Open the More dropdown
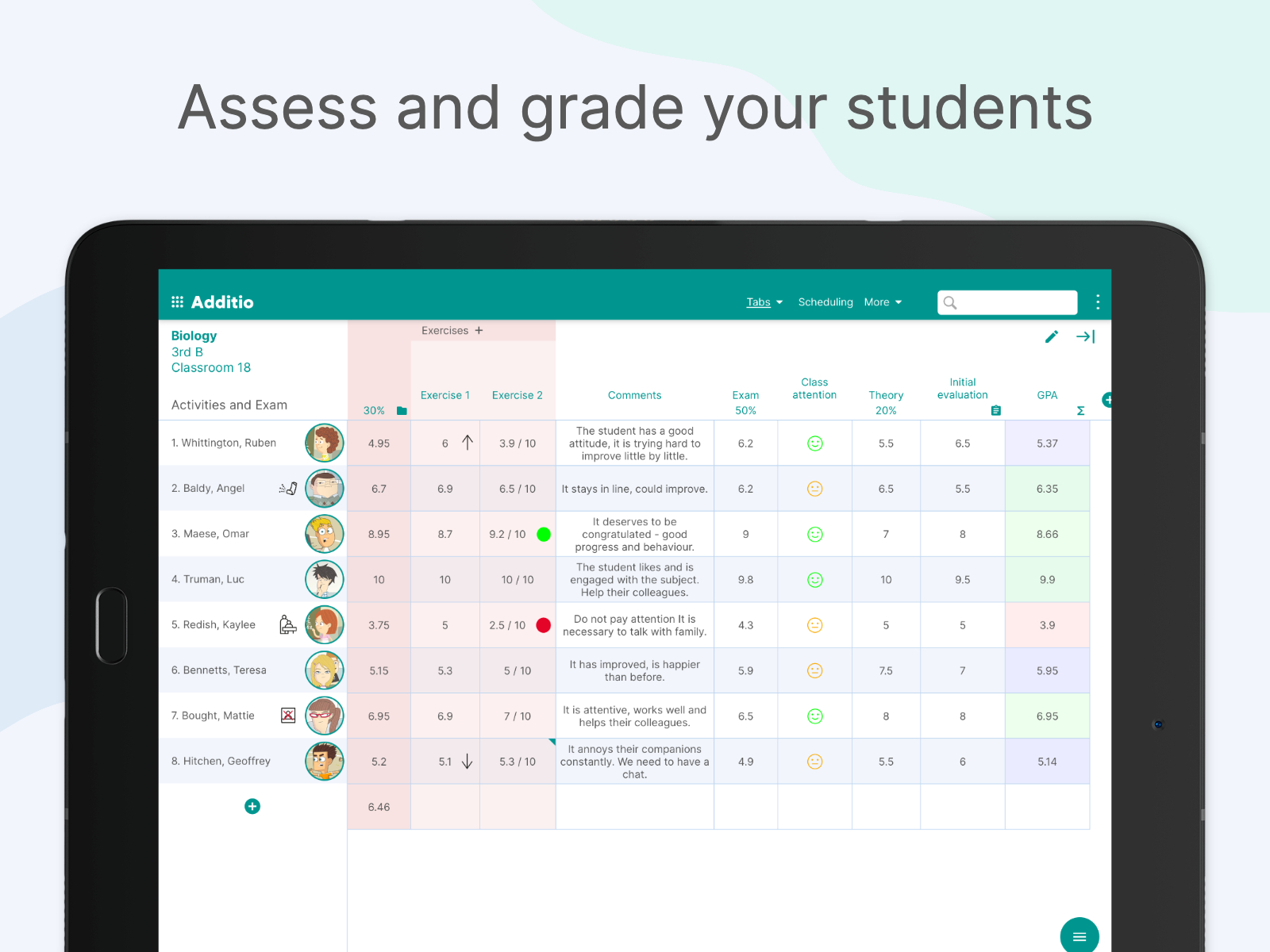Screen dimensions: 1270x952 883,302
